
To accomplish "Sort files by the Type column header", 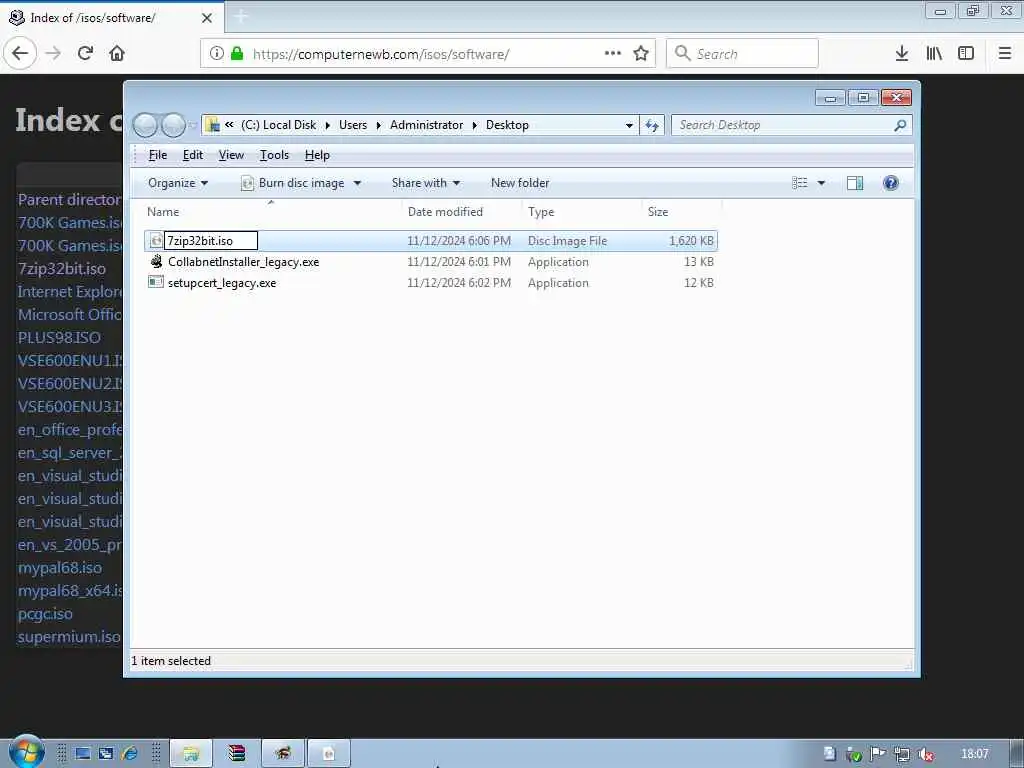I will click(581, 212).
